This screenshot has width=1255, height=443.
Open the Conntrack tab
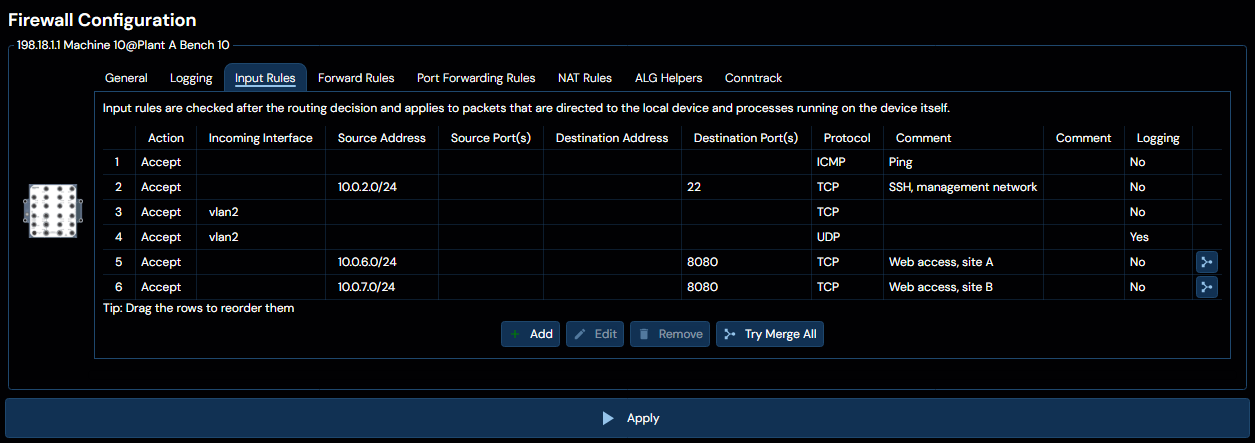click(x=753, y=78)
